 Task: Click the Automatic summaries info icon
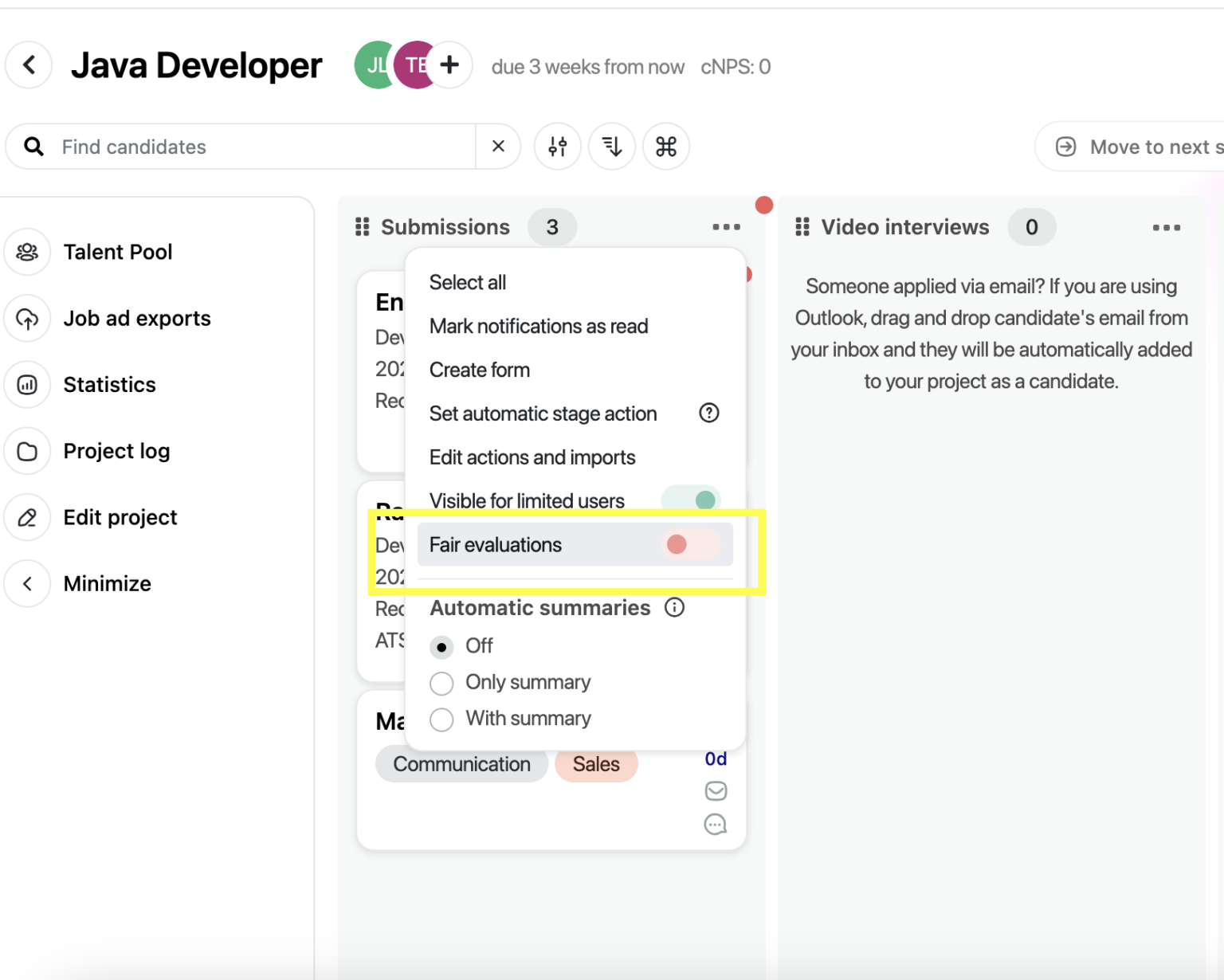click(x=675, y=608)
